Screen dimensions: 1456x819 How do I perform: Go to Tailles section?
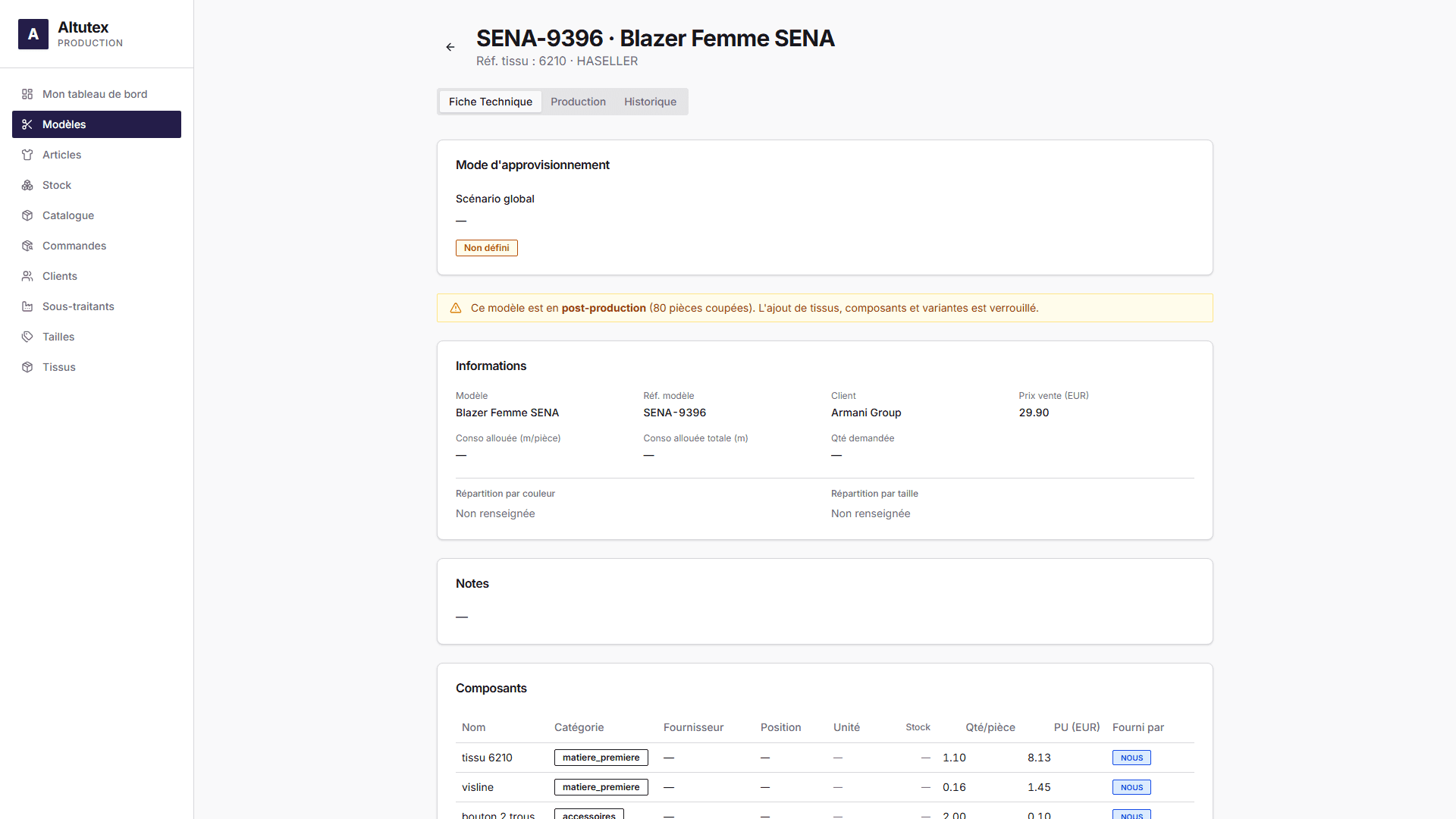96,337
